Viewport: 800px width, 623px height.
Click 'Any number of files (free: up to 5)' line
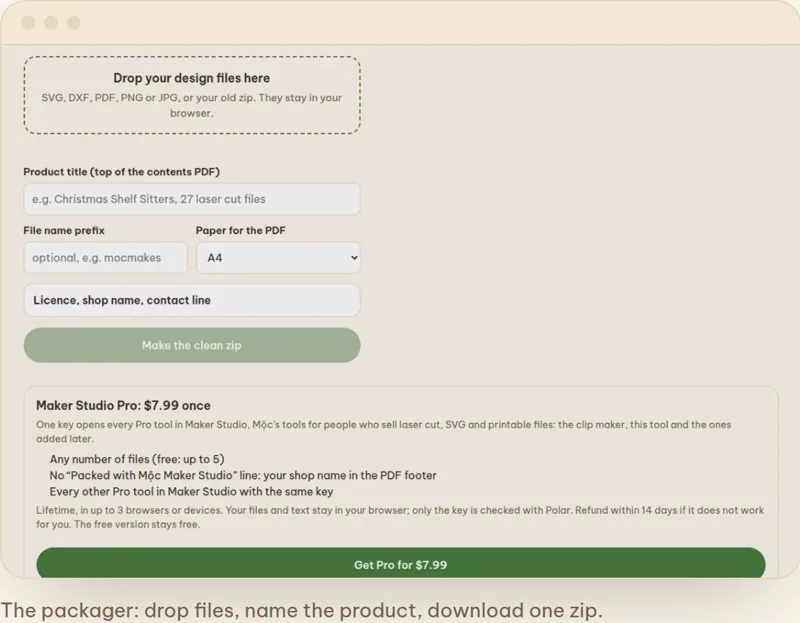137,459
